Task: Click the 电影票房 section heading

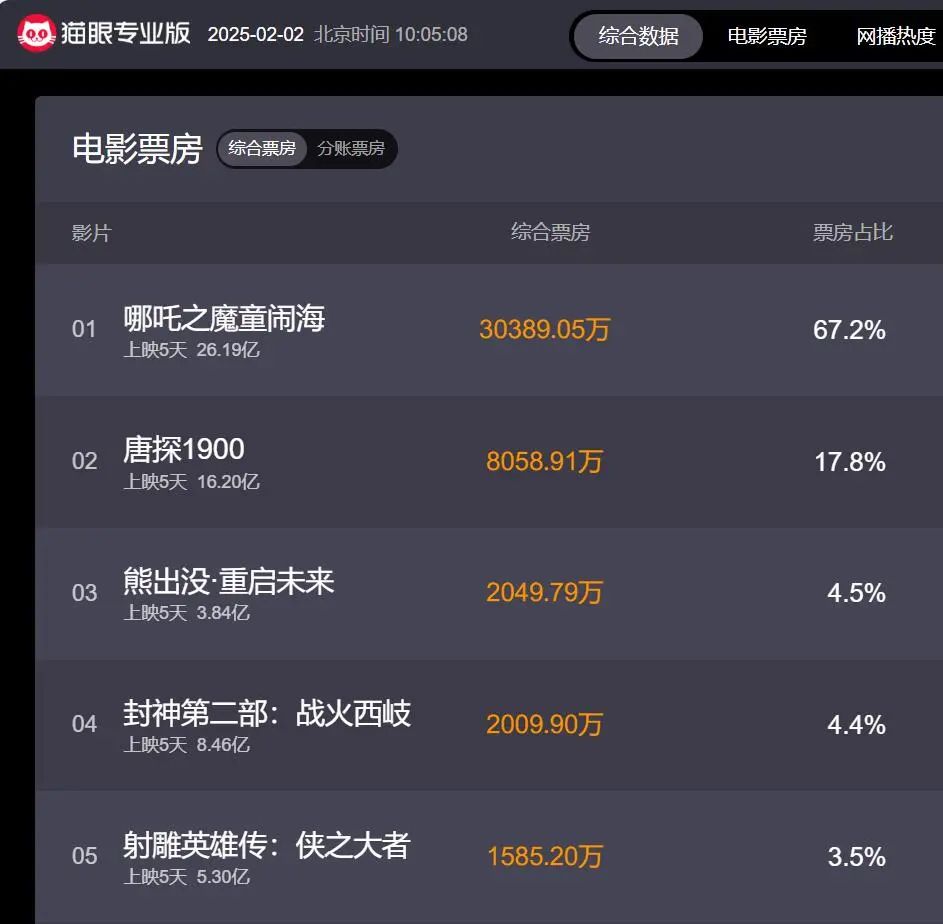Action: pos(137,149)
